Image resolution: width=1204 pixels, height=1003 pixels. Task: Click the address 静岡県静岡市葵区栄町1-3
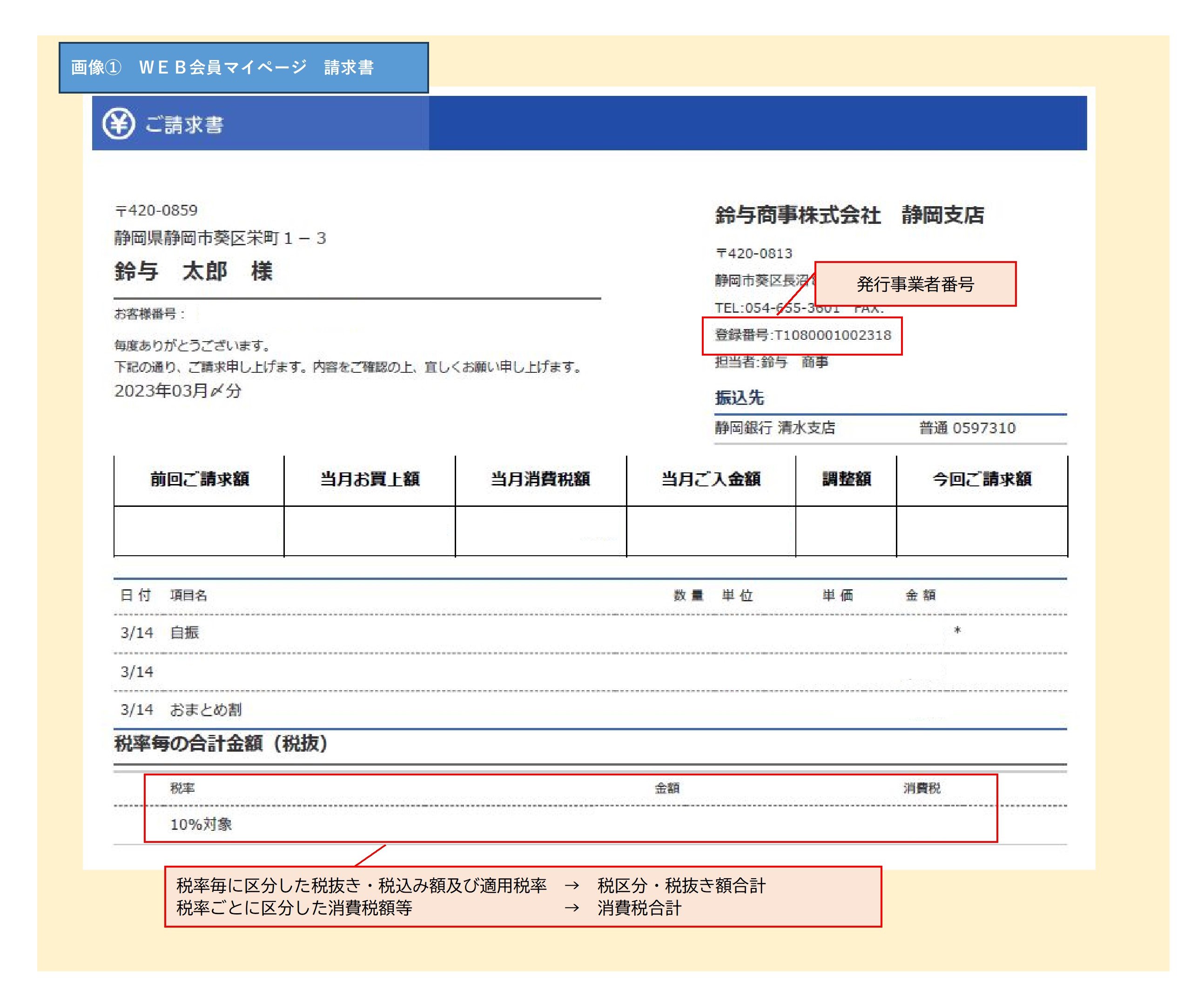(220, 238)
